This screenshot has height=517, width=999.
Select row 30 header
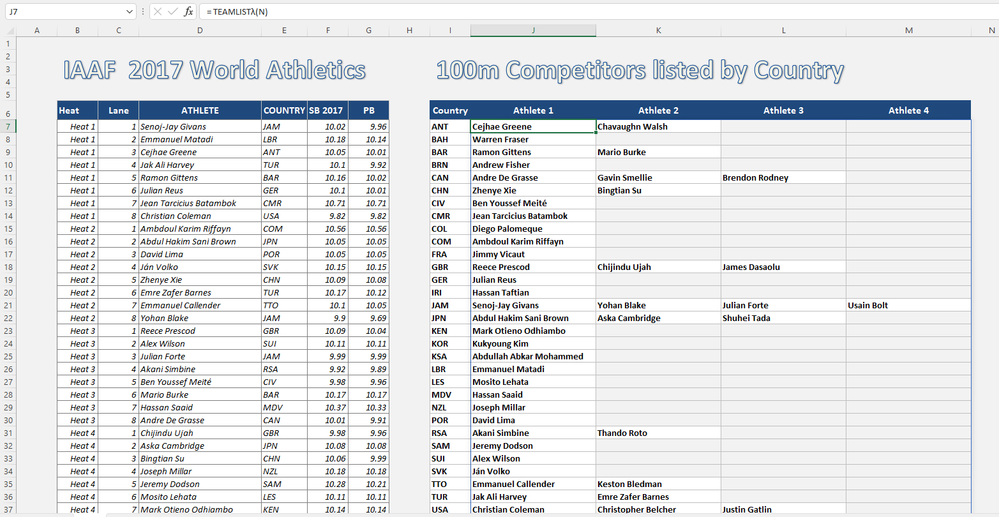(8, 420)
